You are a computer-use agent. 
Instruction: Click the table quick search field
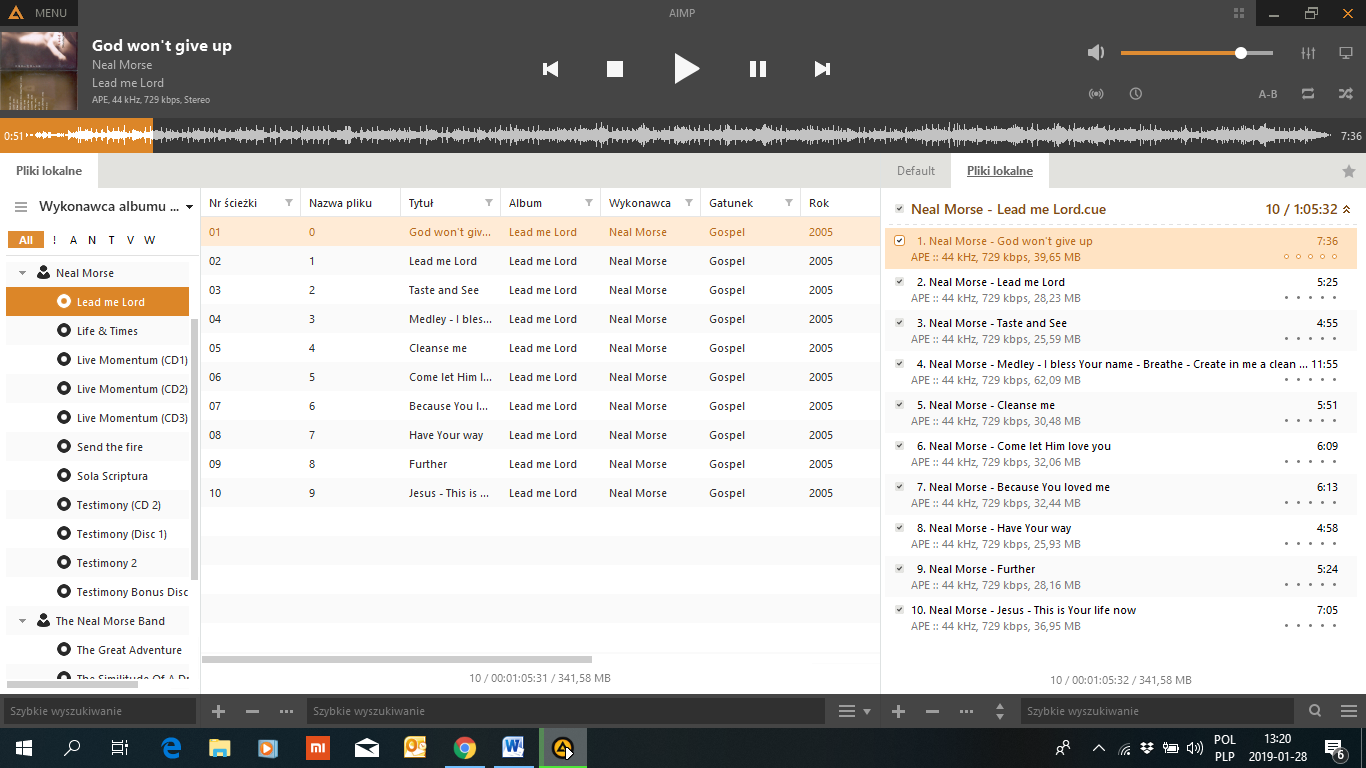coord(566,711)
